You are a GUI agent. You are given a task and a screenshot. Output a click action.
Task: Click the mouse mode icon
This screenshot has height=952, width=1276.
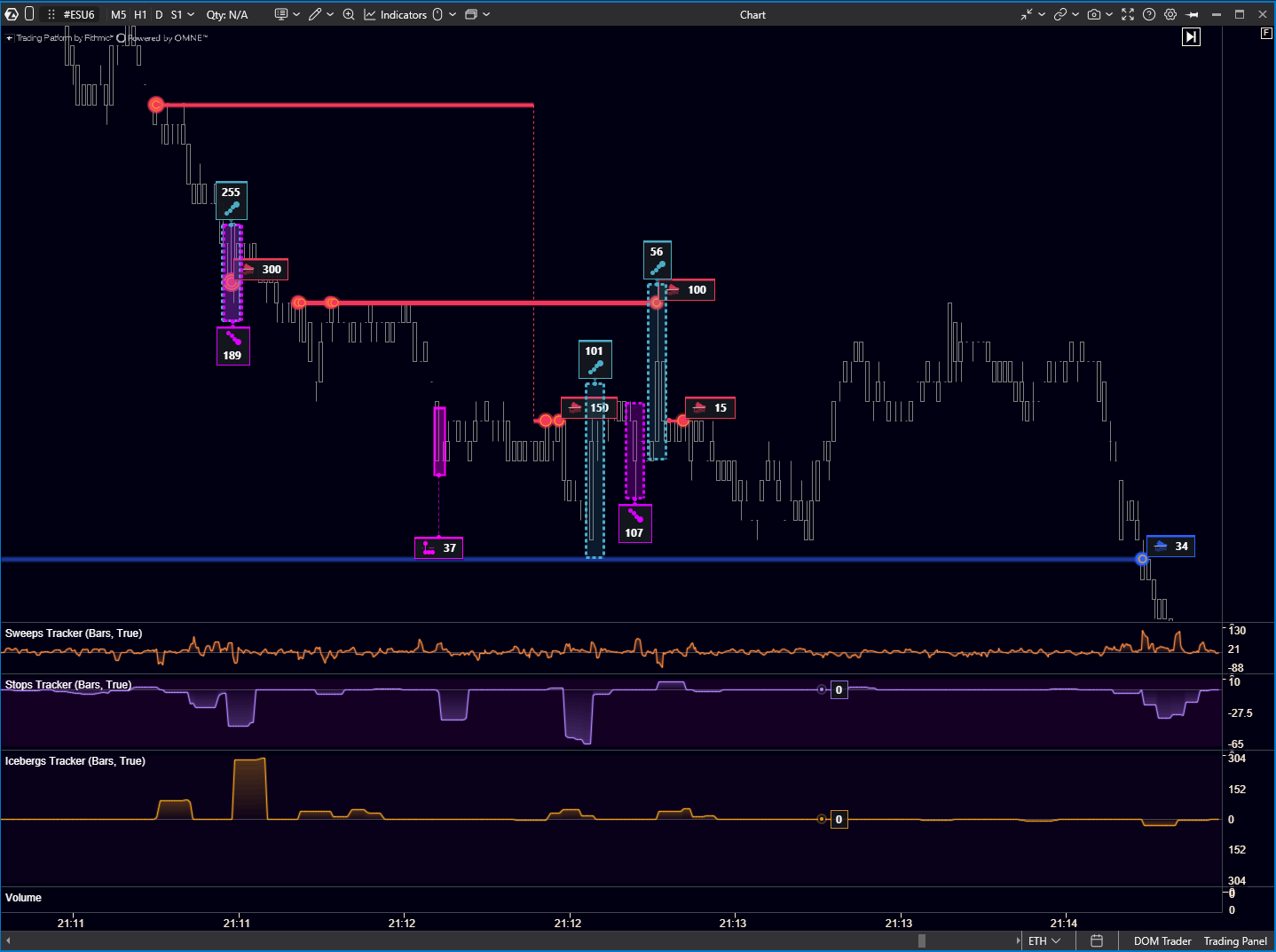[x=437, y=14]
